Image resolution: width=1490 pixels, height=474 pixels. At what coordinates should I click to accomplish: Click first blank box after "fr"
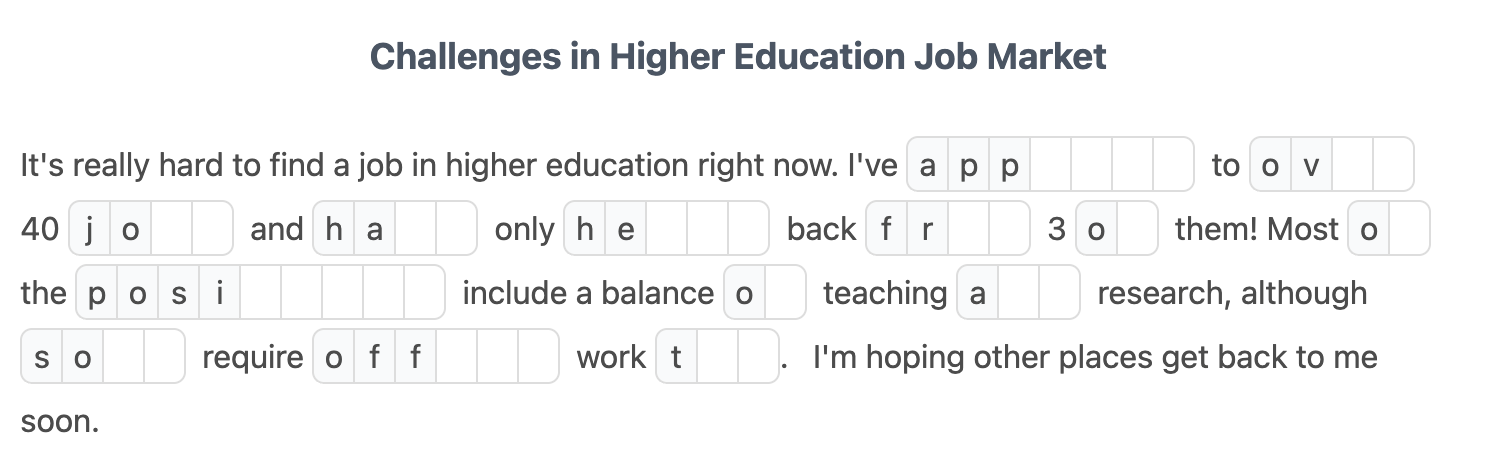click(x=968, y=229)
